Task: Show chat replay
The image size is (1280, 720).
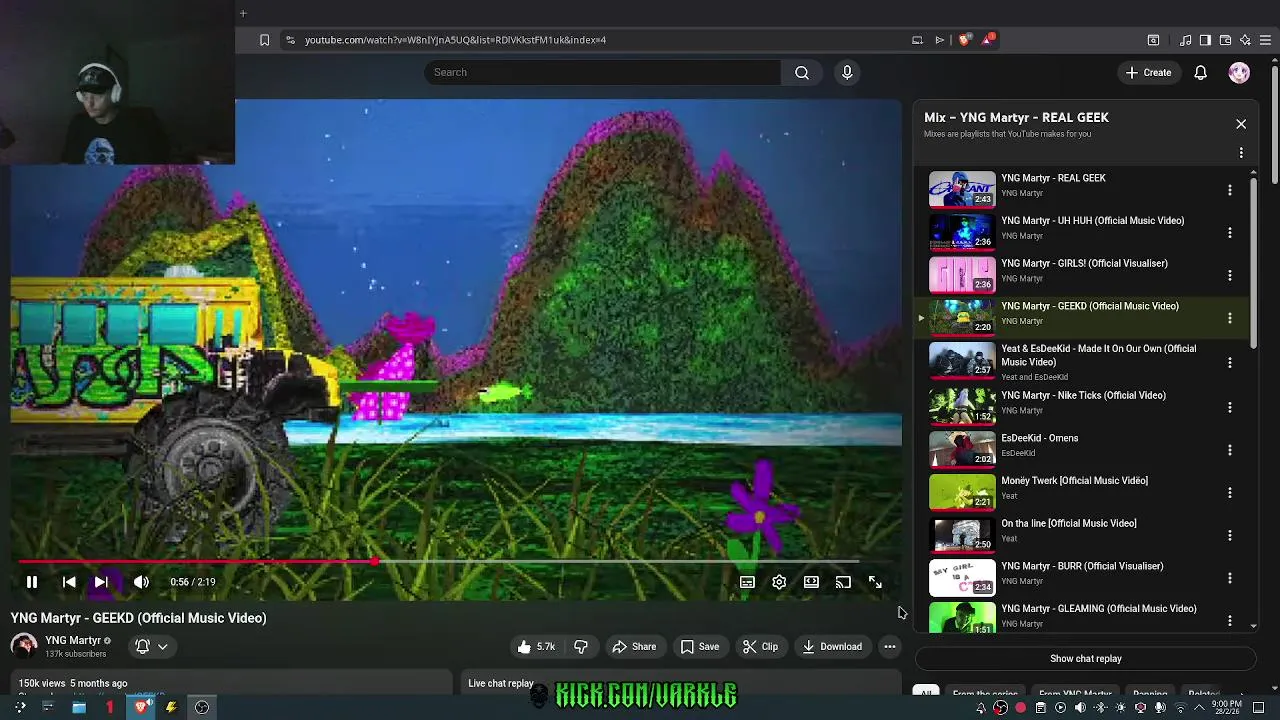Action: click(1085, 659)
